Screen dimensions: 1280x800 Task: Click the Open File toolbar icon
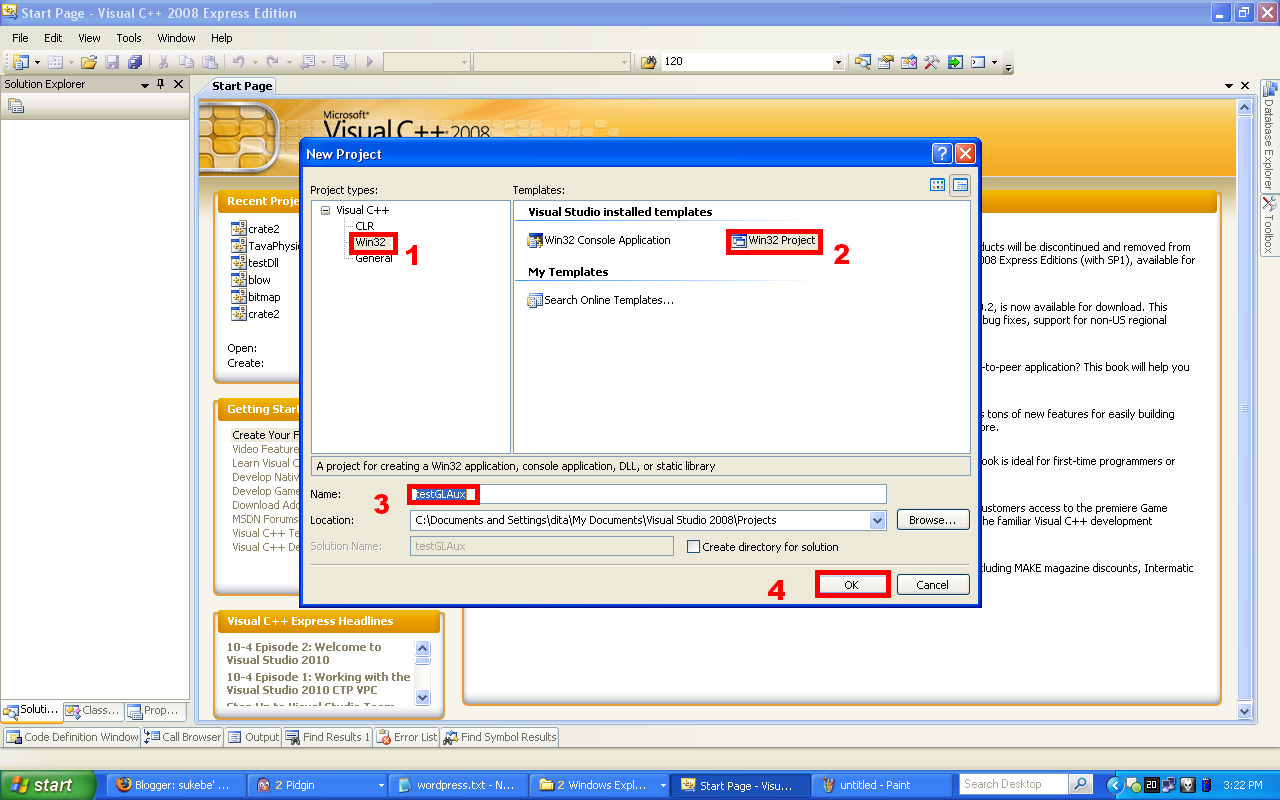89,62
